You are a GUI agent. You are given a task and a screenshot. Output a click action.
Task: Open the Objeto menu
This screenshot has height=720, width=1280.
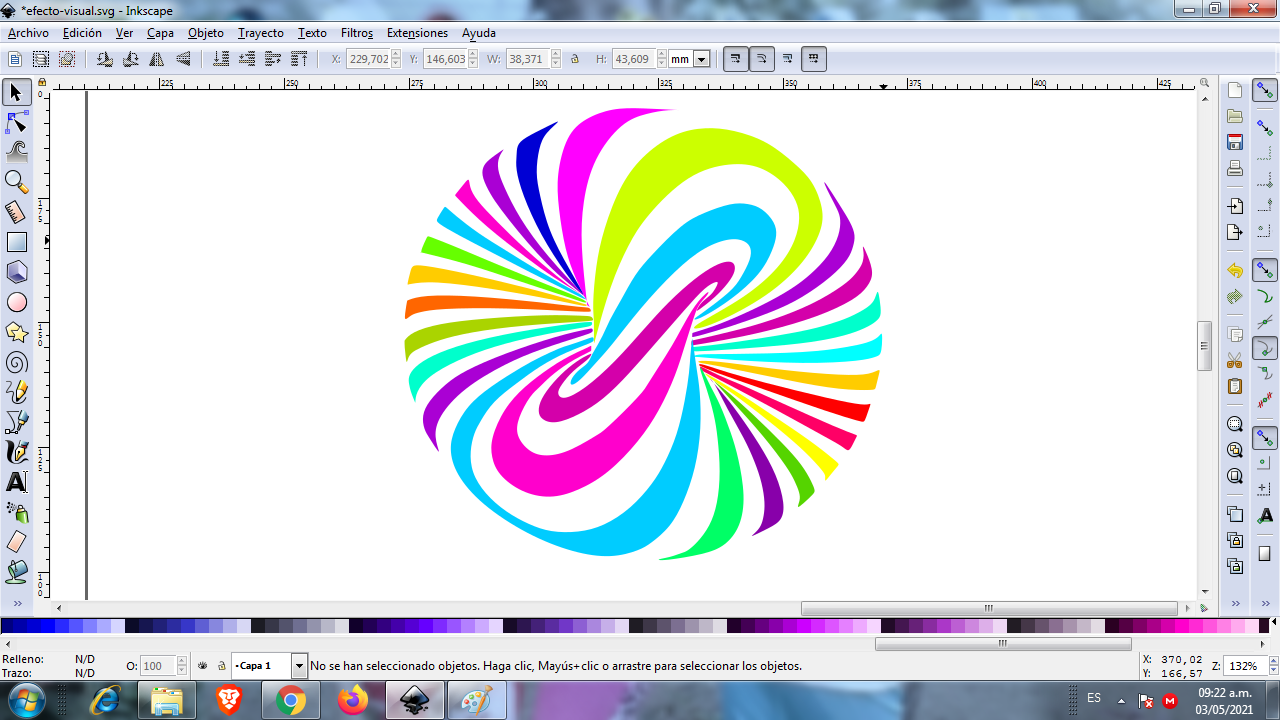[x=206, y=33]
